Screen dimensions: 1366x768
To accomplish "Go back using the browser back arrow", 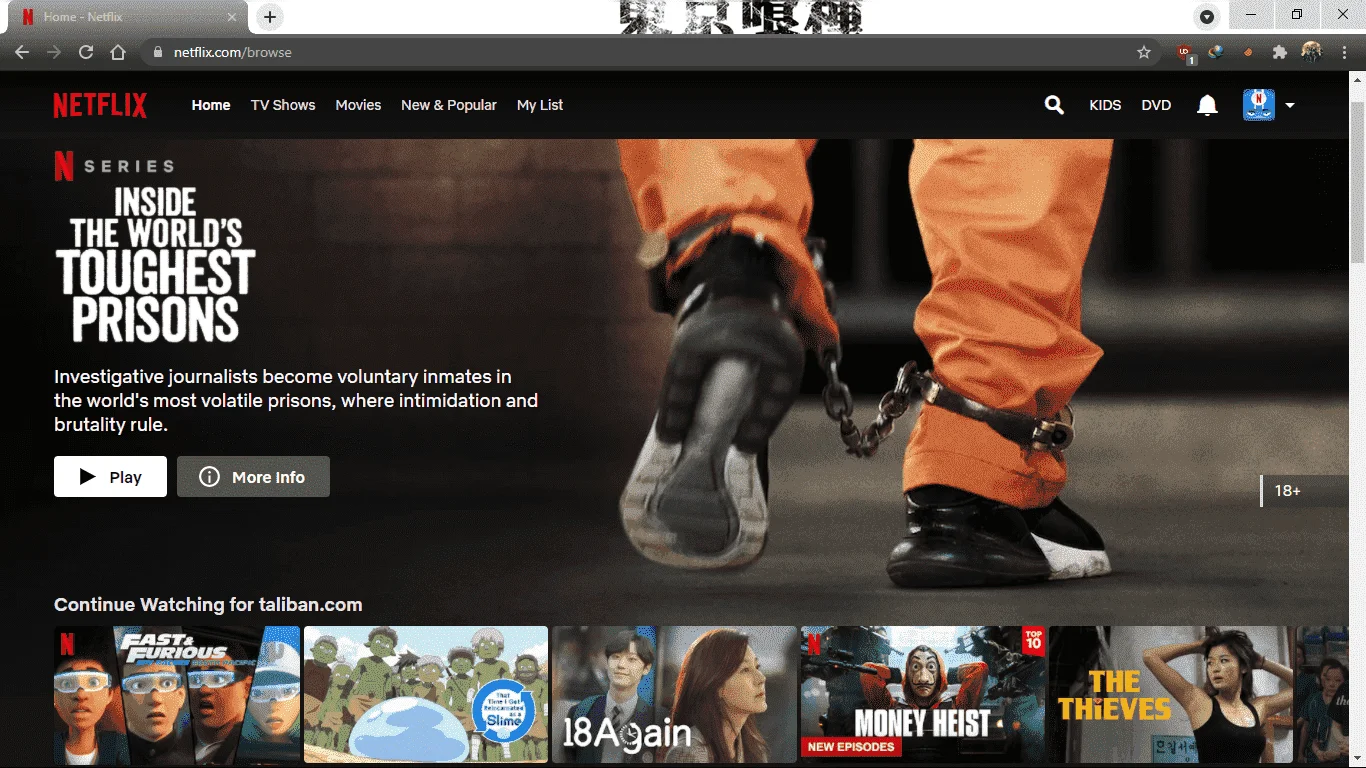I will [x=22, y=52].
